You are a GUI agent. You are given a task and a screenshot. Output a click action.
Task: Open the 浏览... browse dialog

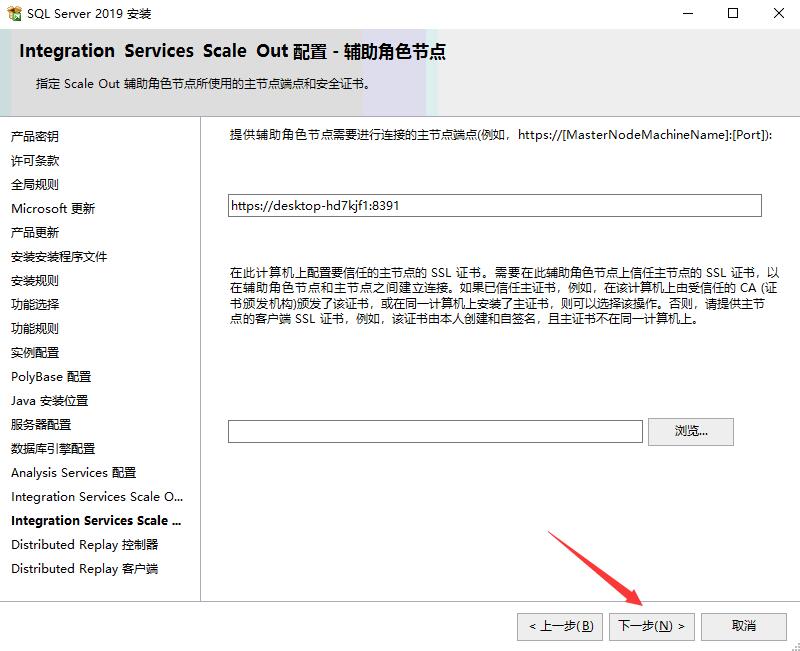click(691, 432)
